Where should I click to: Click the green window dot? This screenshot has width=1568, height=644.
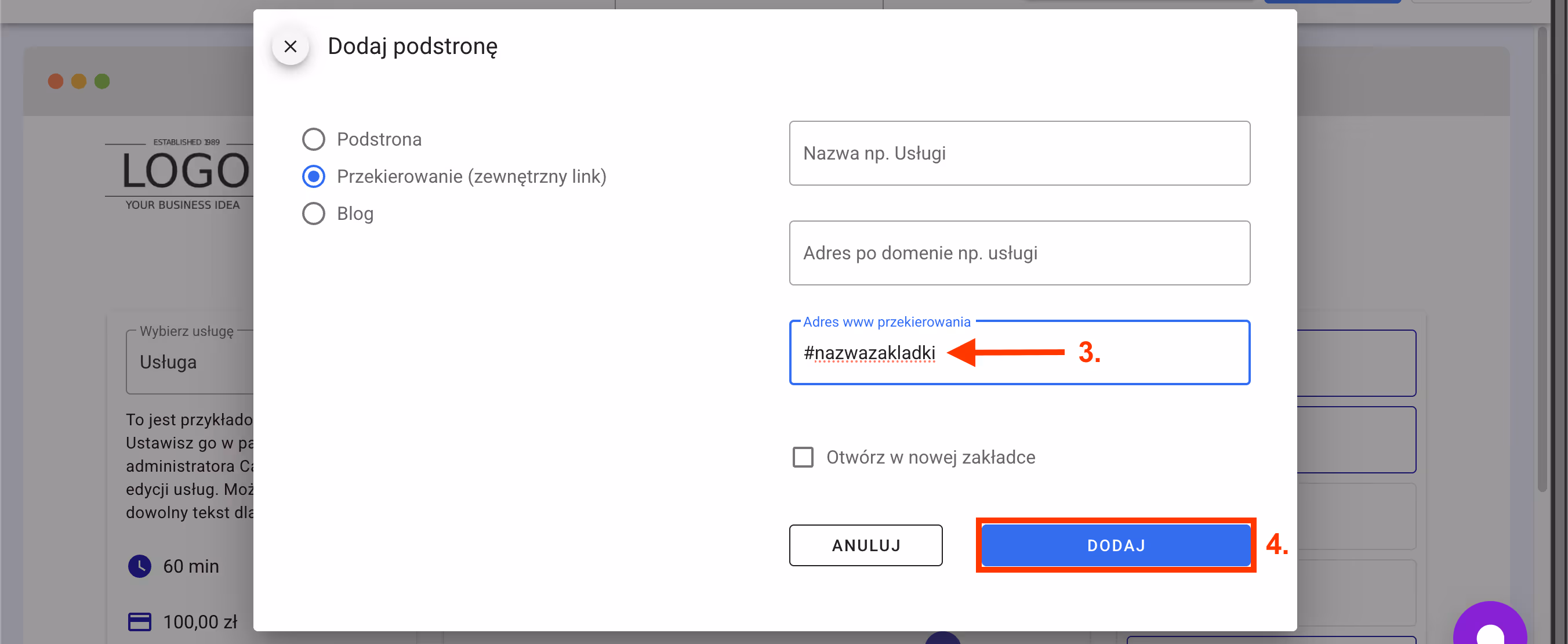102,81
